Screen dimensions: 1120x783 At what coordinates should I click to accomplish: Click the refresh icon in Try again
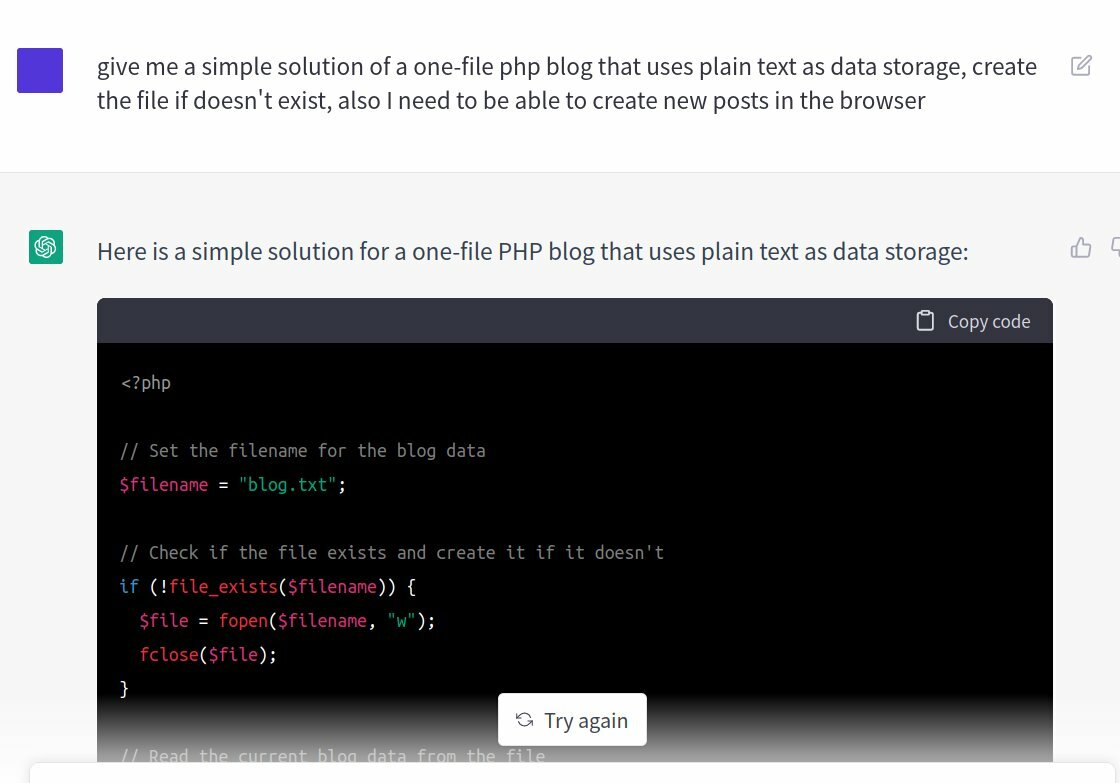(x=524, y=720)
